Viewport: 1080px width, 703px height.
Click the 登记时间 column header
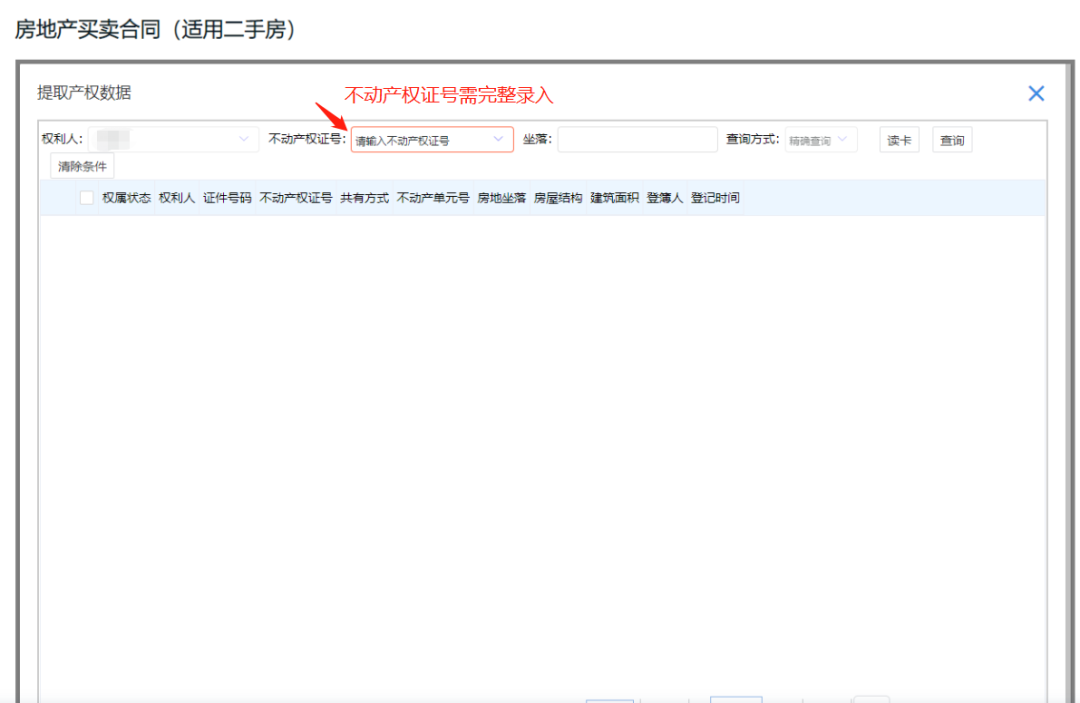coord(718,197)
